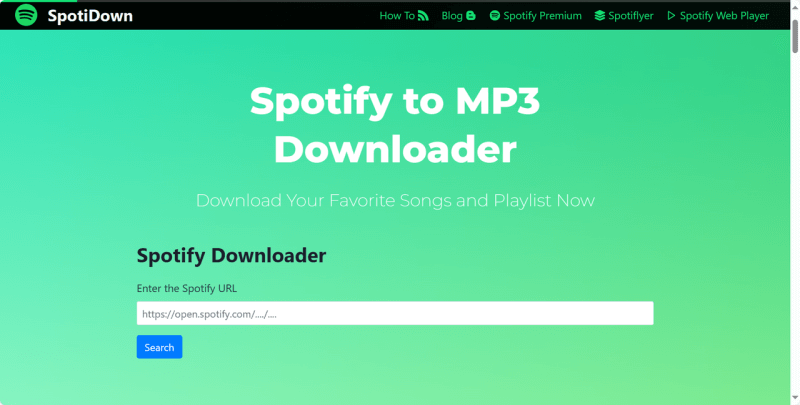The image size is (800, 405).
Task: Click the Spotify Downloader heading
Action: (231, 256)
